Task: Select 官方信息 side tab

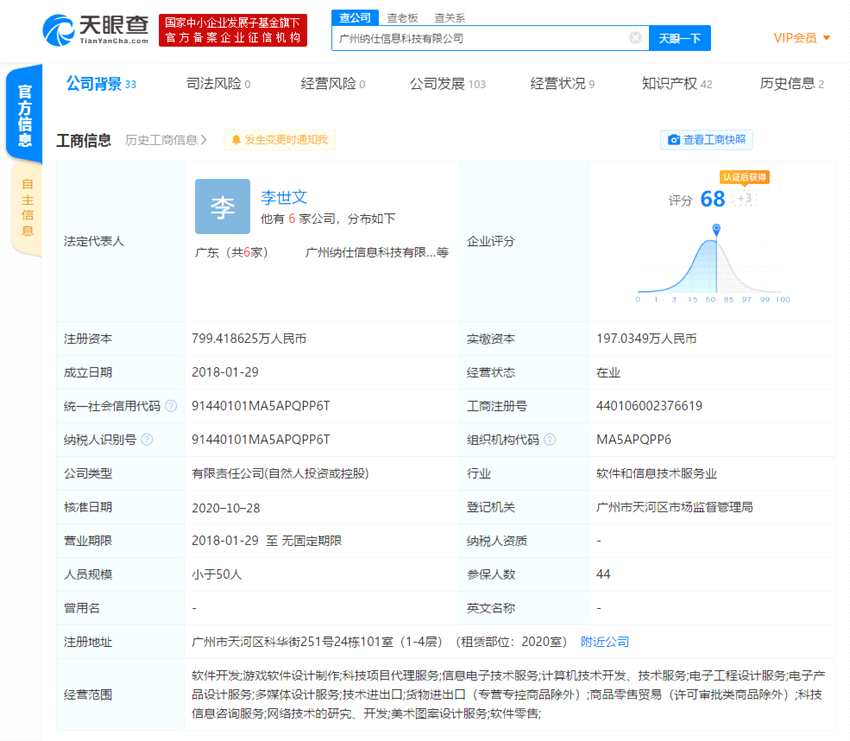Action: [24, 114]
